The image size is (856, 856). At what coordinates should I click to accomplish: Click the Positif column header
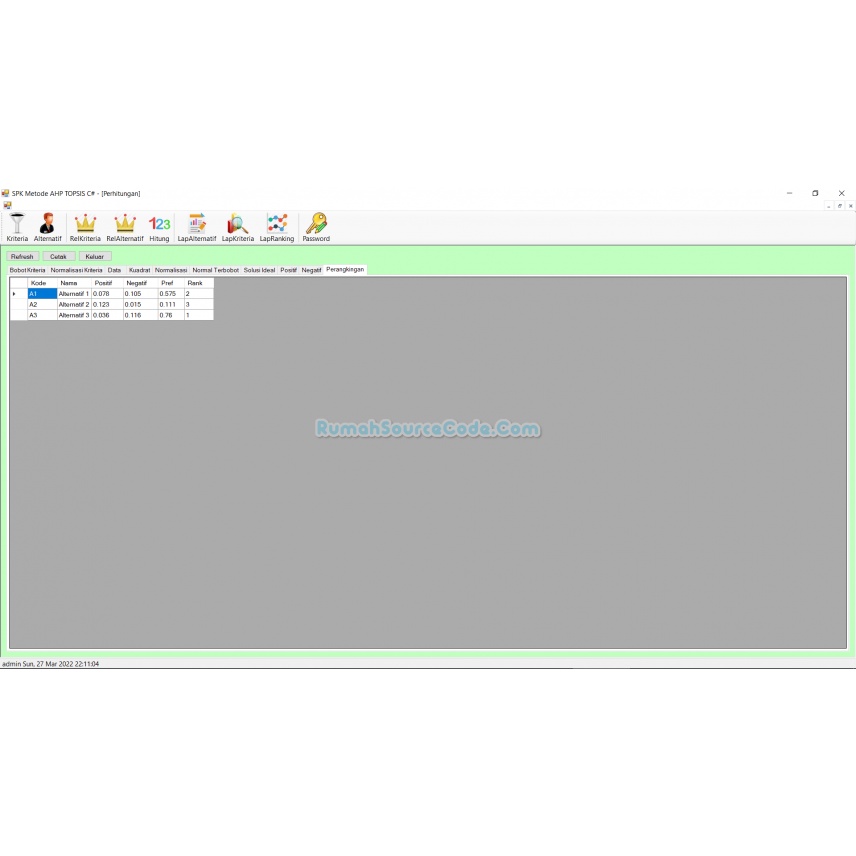point(107,283)
